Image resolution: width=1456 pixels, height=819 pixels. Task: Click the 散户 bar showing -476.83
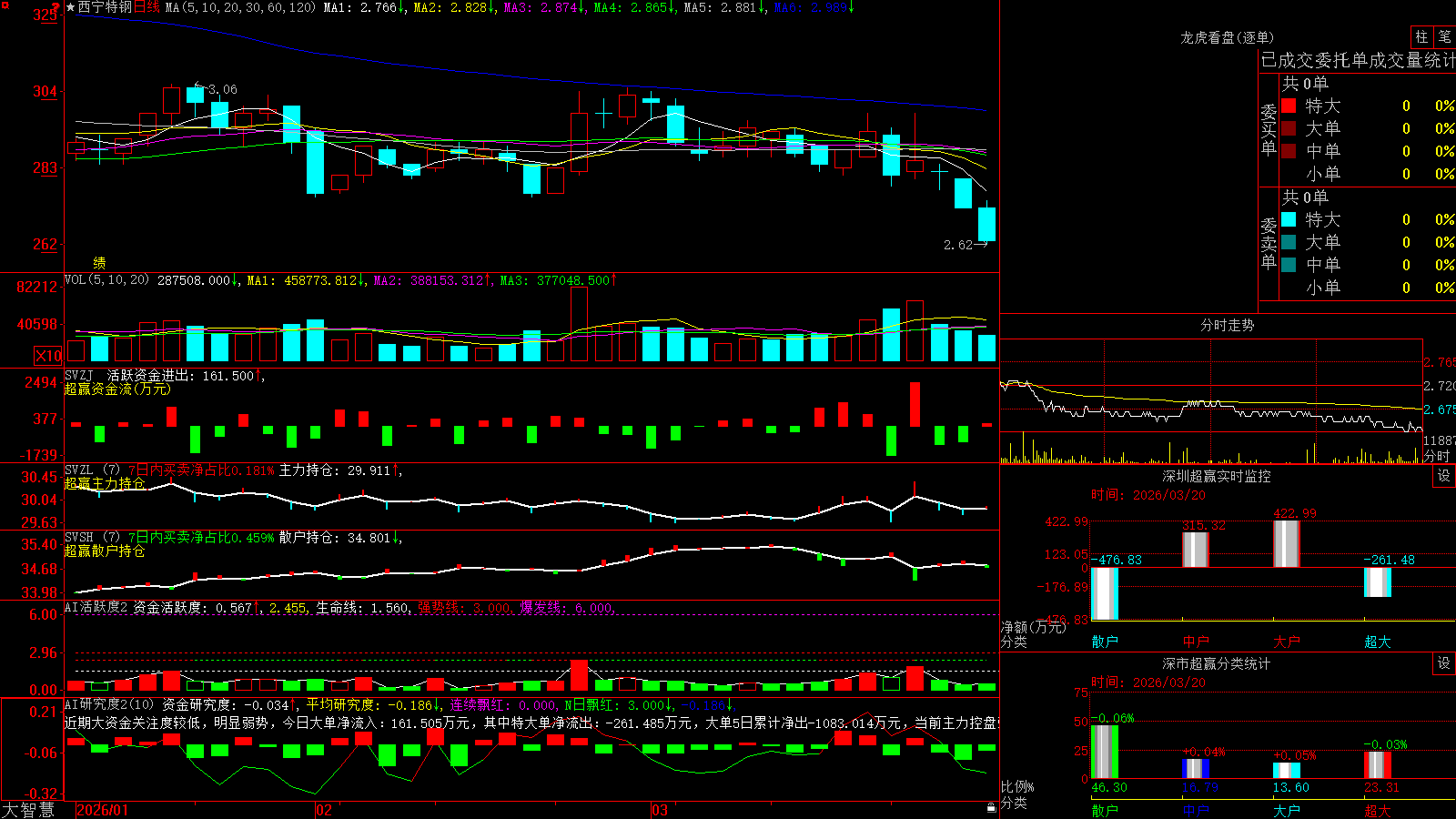click(x=1105, y=593)
